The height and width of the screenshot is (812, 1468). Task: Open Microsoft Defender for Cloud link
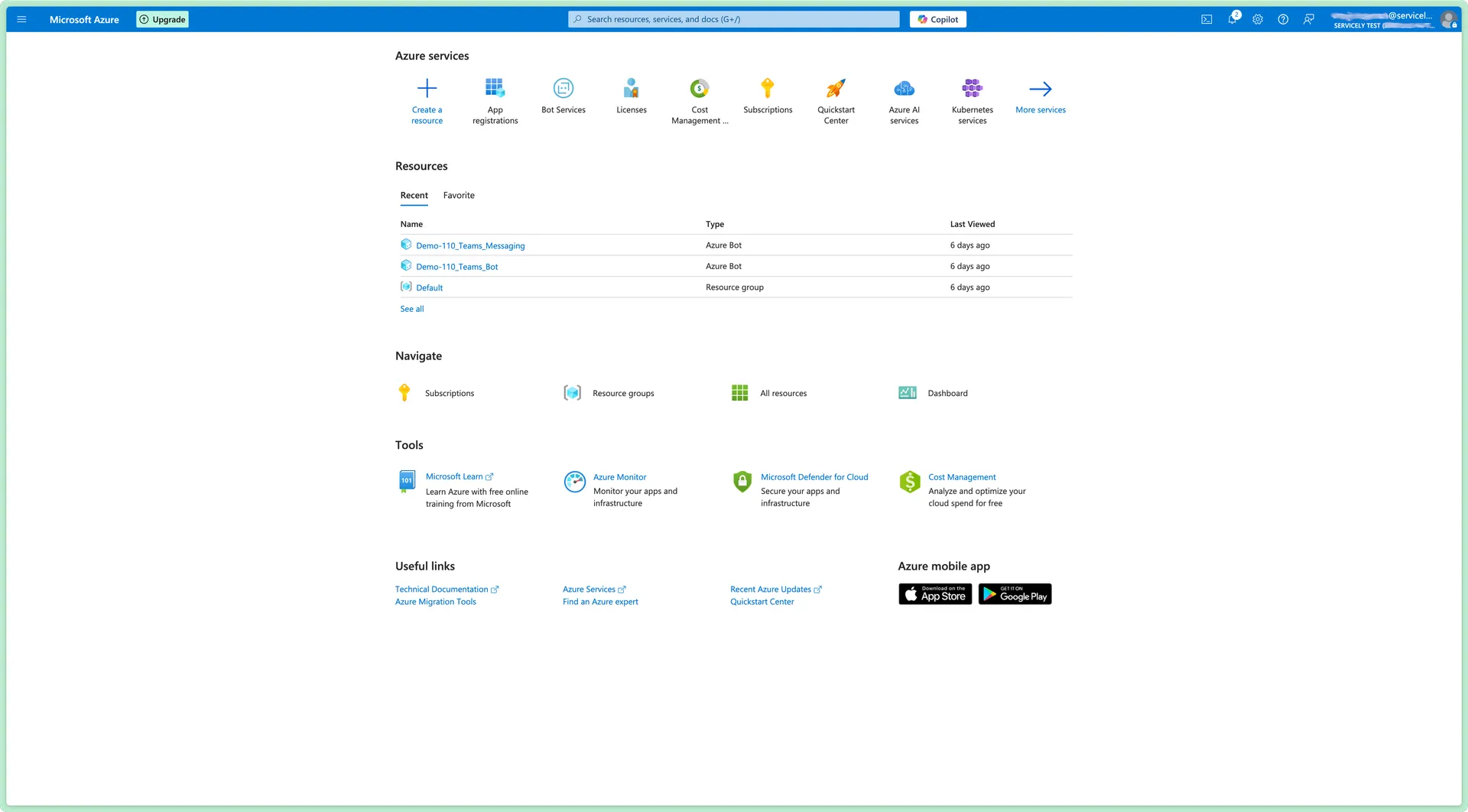814,477
